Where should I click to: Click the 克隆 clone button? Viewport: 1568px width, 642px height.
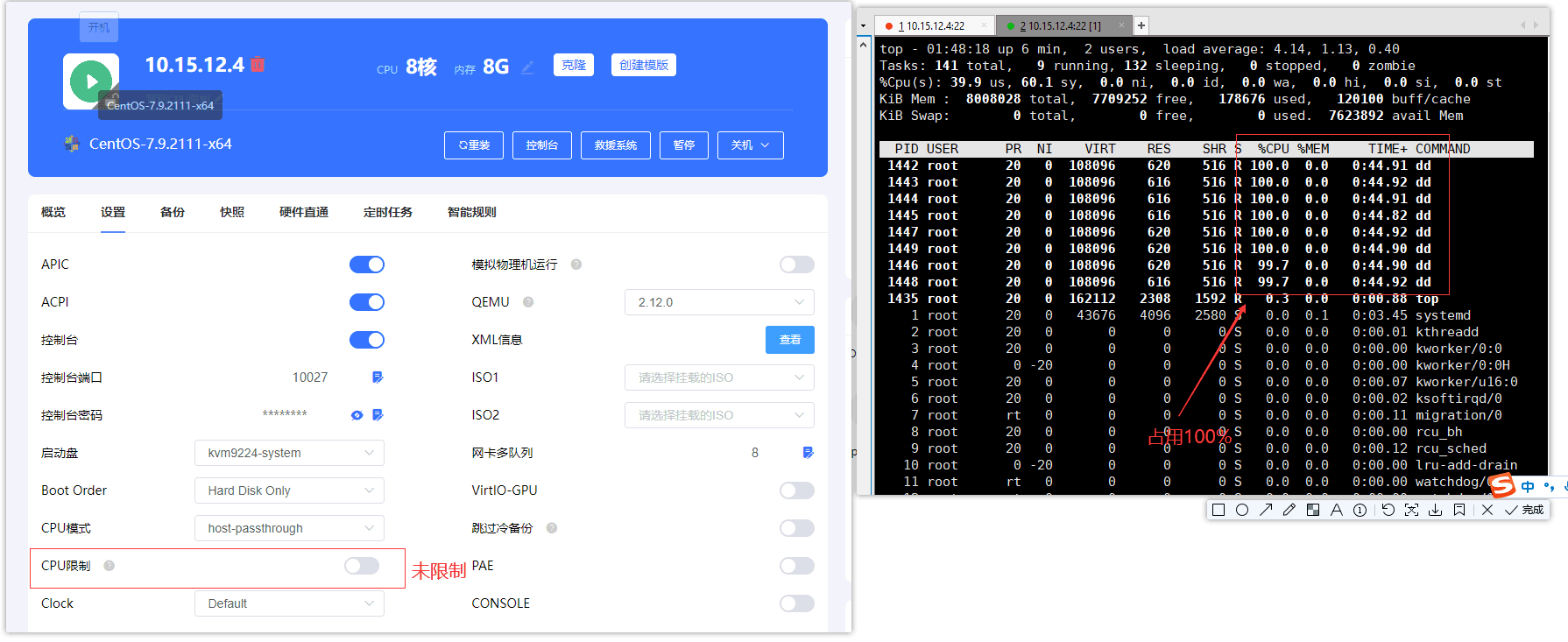tap(574, 65)
